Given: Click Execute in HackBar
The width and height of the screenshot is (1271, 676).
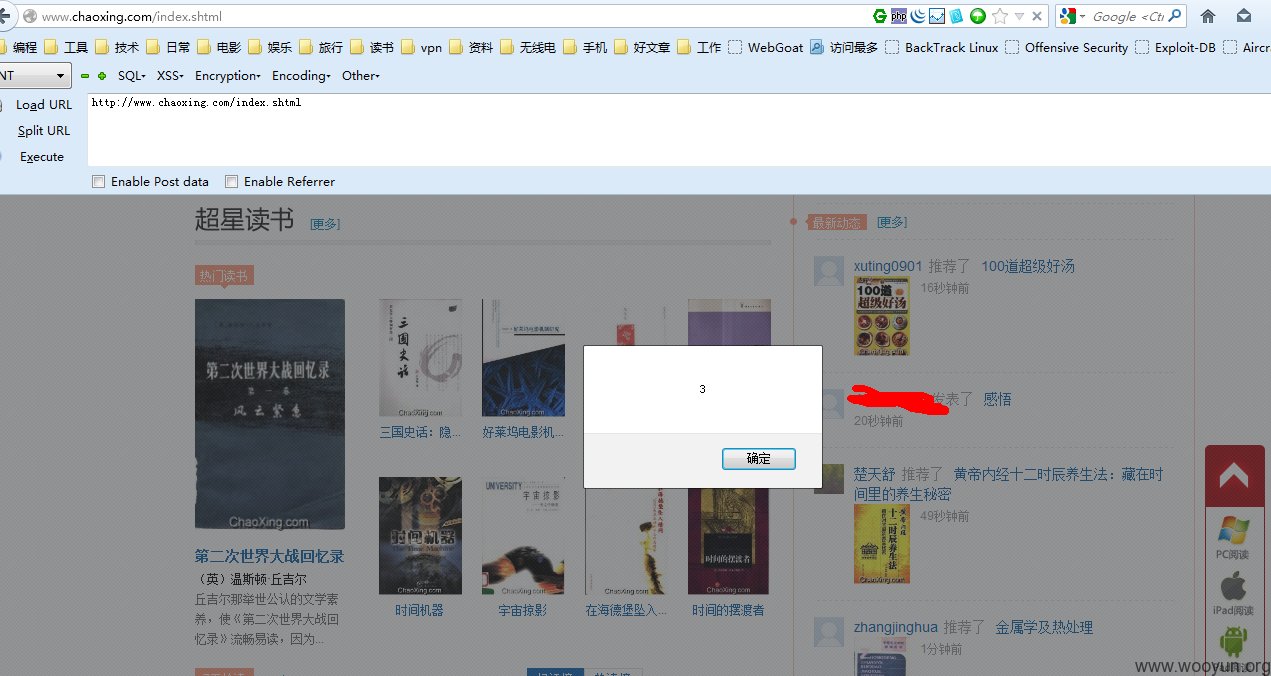Looking at the screenshot, I should coord(42,157).
